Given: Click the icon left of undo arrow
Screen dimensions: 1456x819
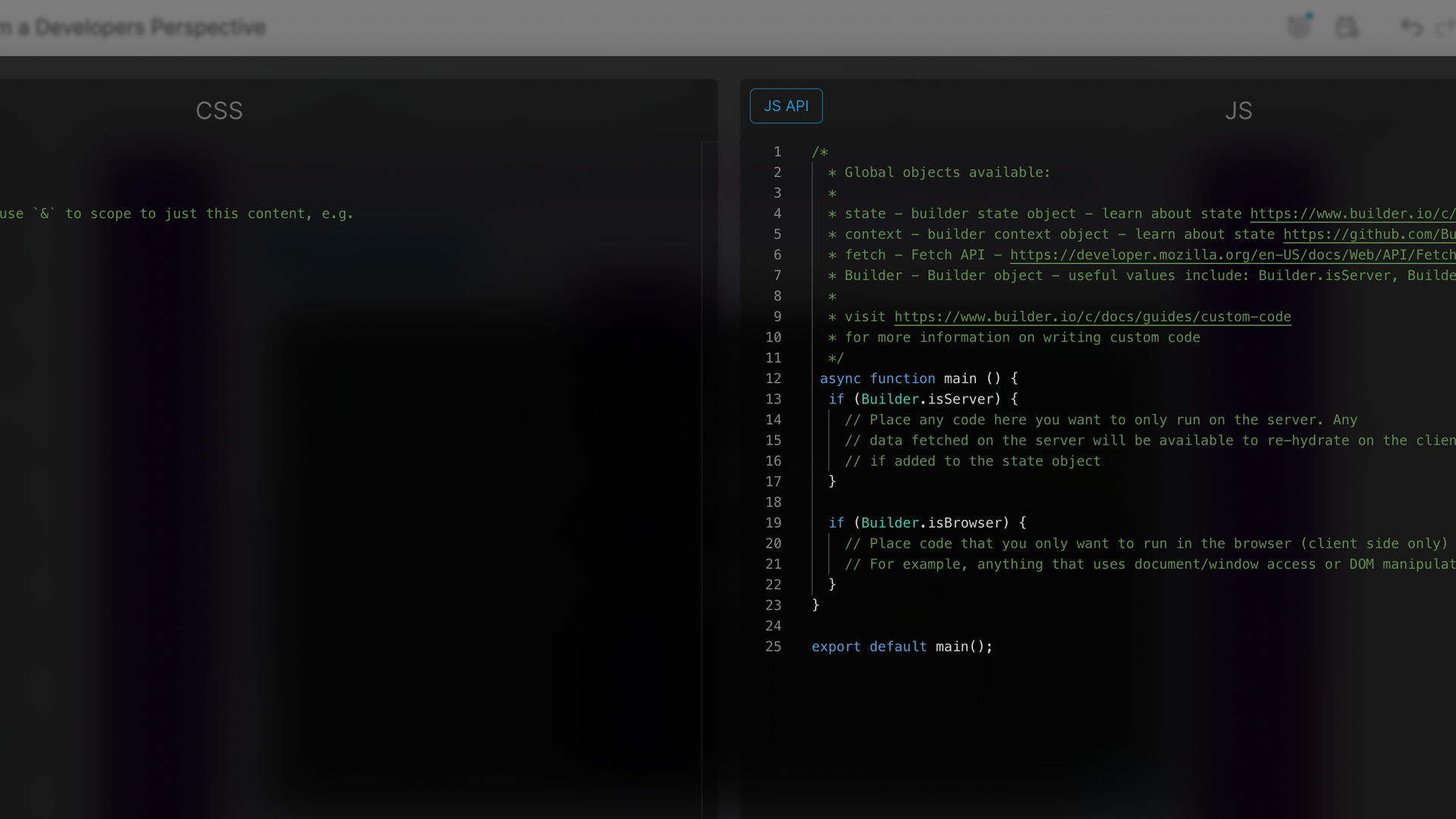Looking at the screenshot, I should [1347, 27].
